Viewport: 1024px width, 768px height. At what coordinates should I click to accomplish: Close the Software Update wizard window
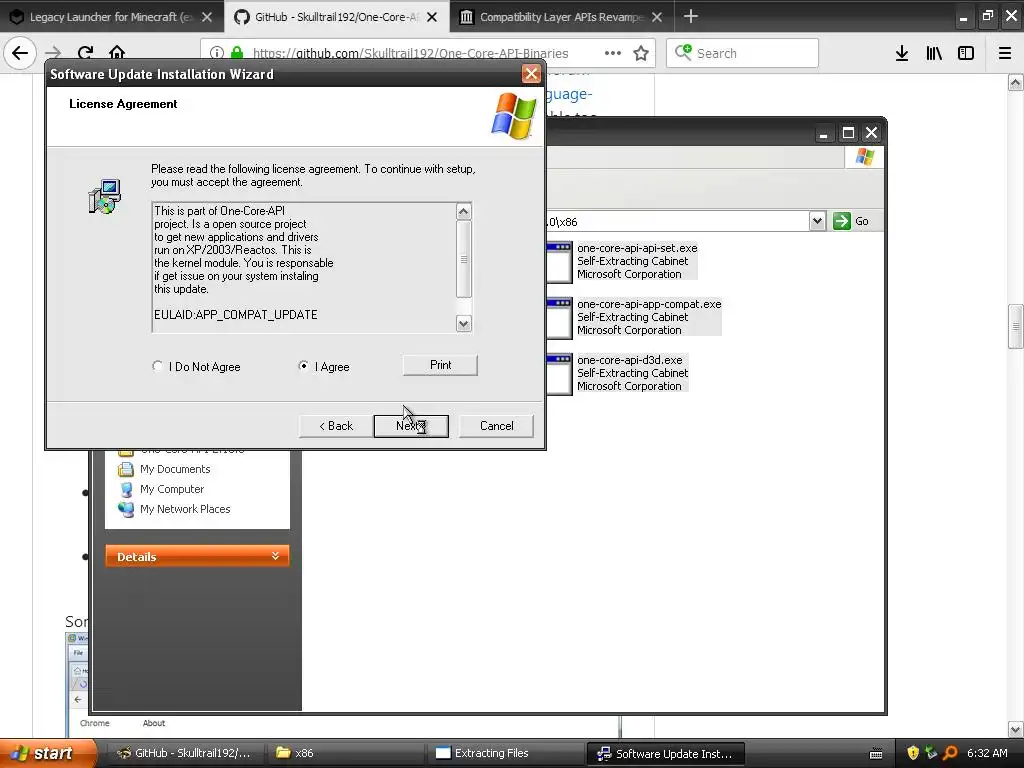(532, 74)
